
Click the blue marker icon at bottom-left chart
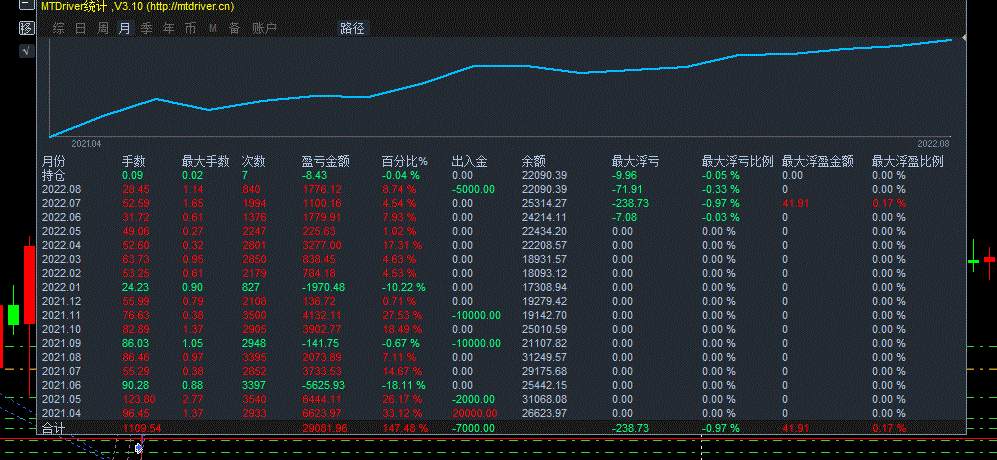point(139,449)
